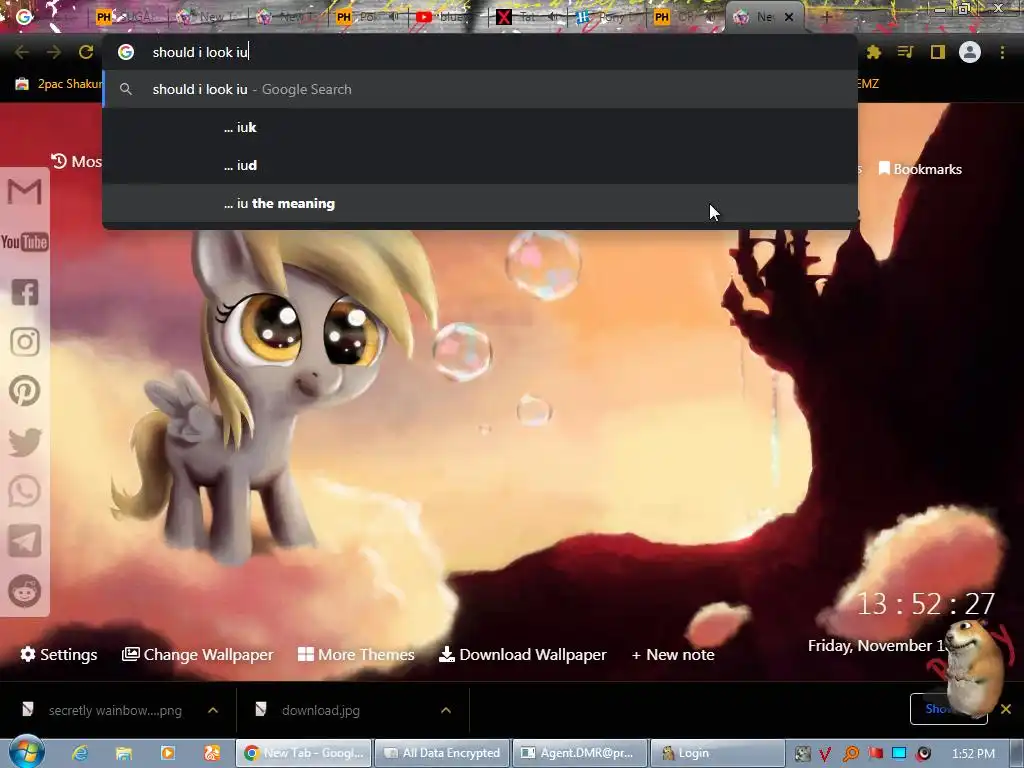Click Download Wallpaper
The height and width of the screenshot is (768, 1024).
523,654
